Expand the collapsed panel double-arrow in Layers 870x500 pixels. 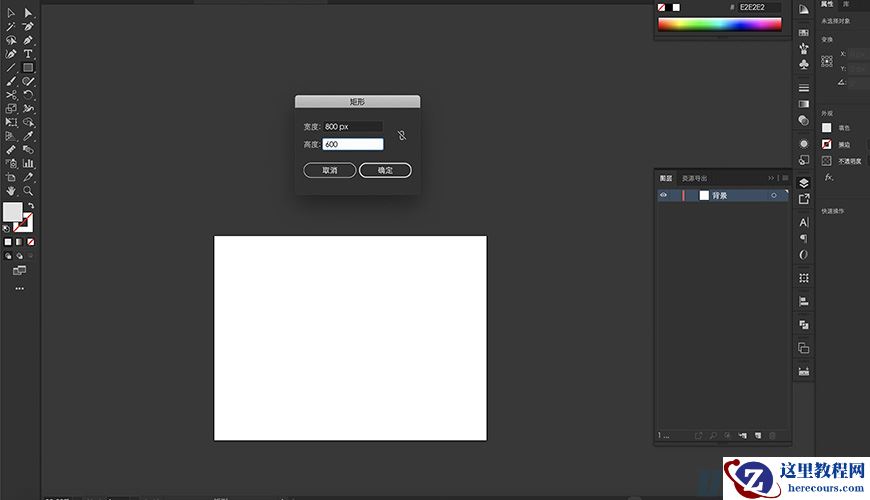point(771,178)
